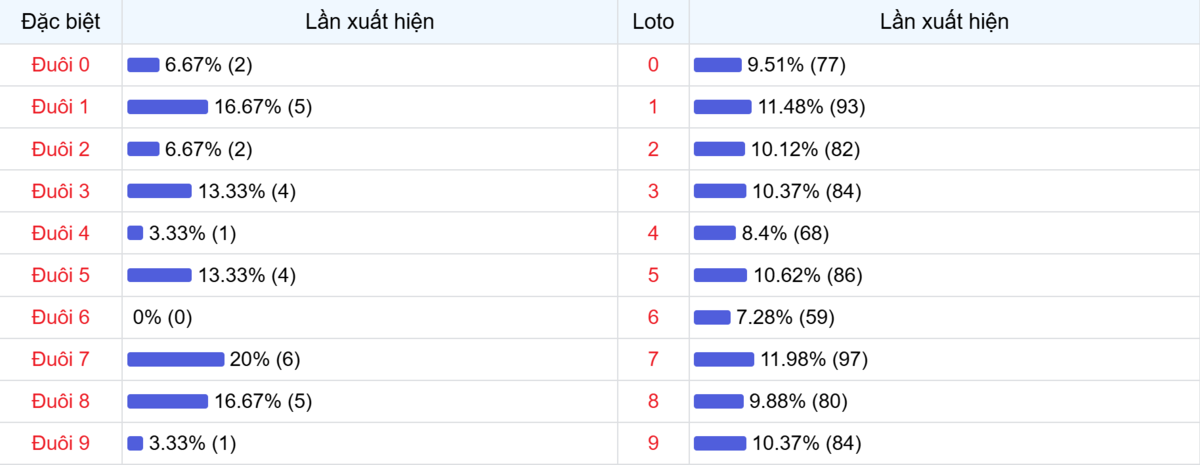Click the "0% (0)" cell text
Screen dimensions: 1200x465
pos(162,317)
